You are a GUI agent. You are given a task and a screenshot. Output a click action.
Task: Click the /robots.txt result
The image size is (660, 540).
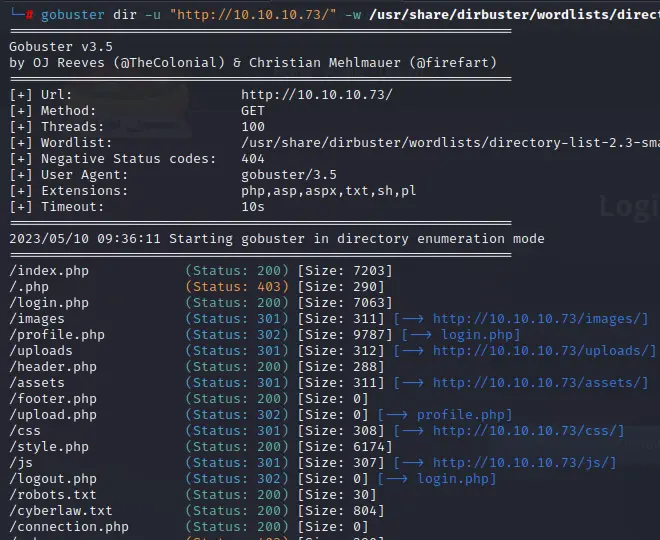tap(53, 495)
